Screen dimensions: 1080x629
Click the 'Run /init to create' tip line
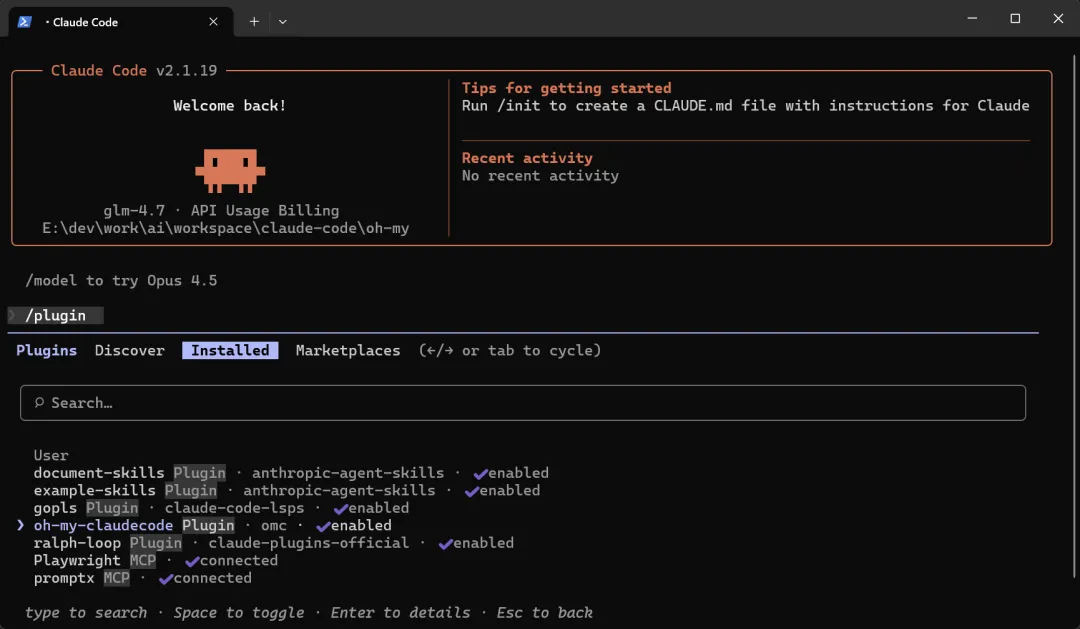point(745,105)
